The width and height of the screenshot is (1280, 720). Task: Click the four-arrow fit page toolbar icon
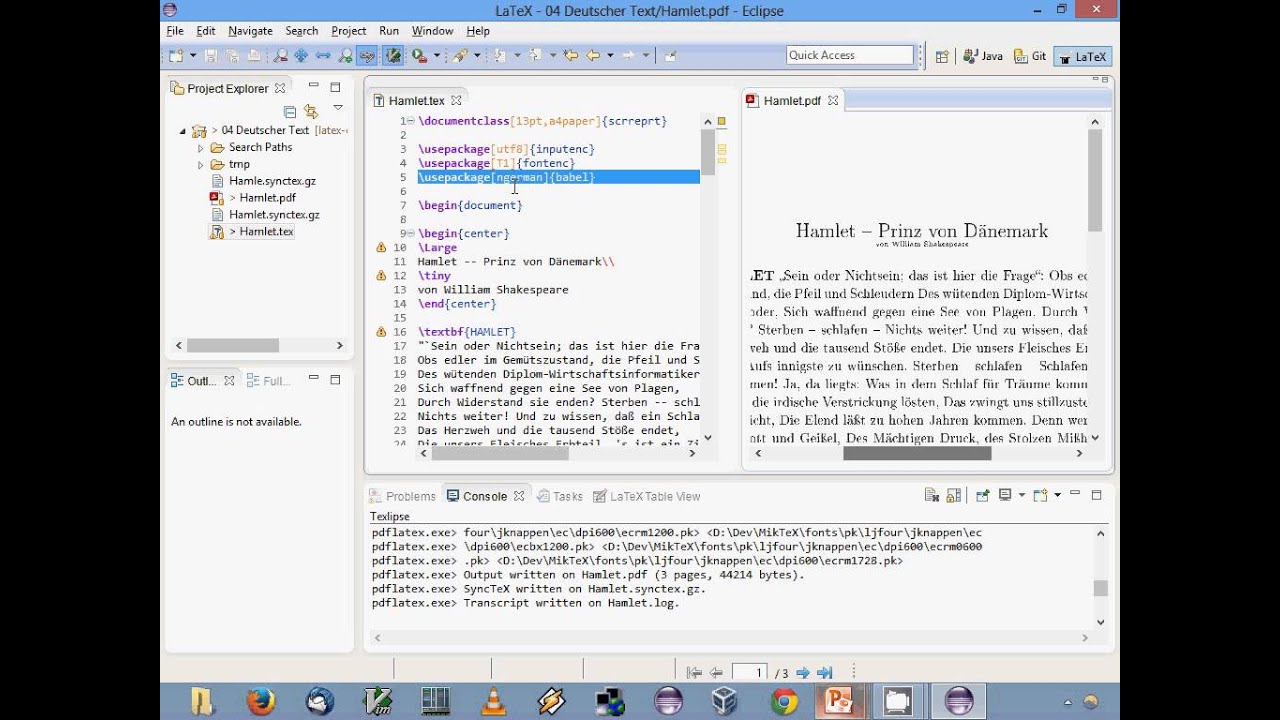301,56
